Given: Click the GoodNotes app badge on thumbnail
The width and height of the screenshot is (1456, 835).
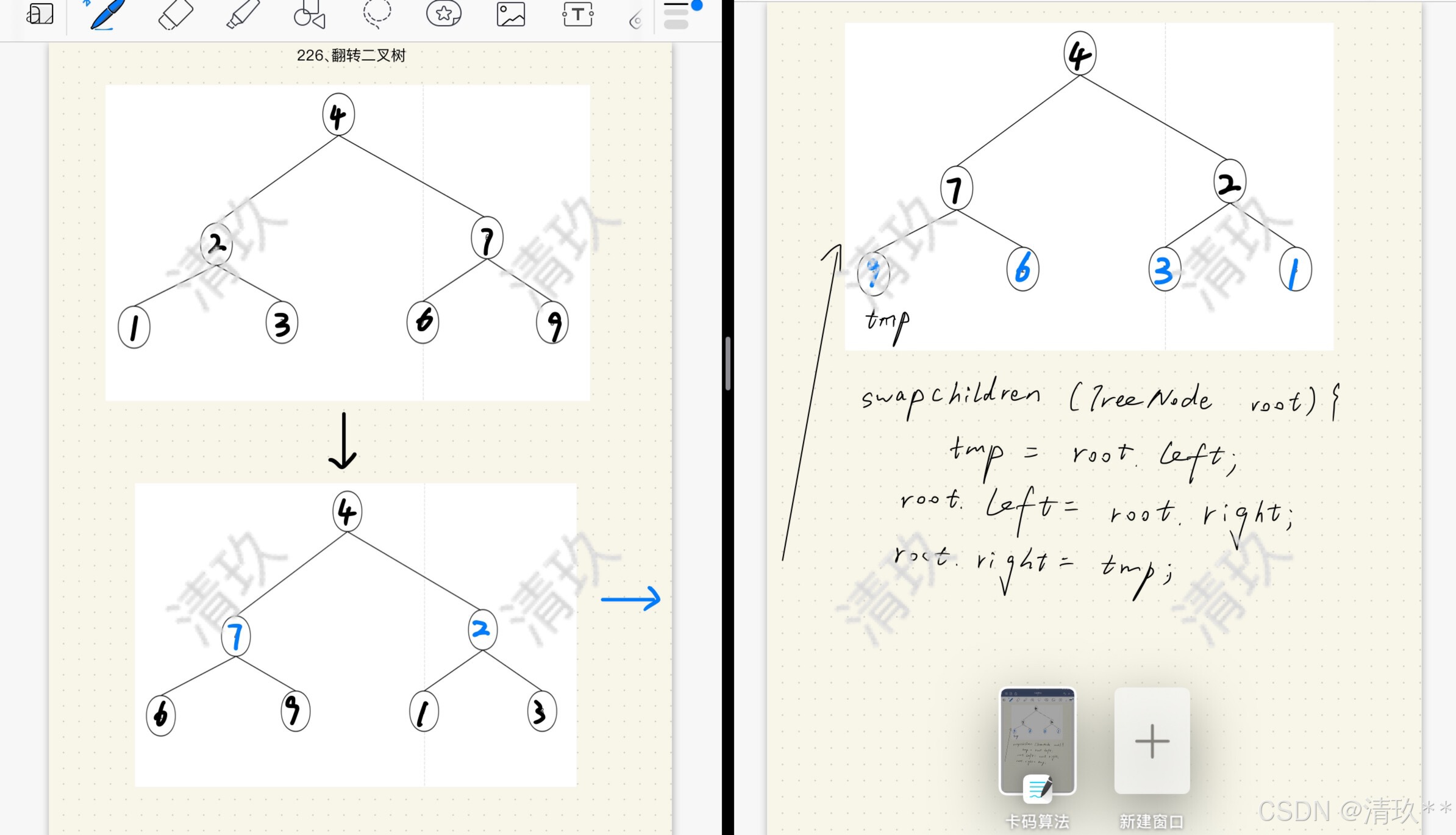Looking at the screenshot, I should click(1038, 789).
